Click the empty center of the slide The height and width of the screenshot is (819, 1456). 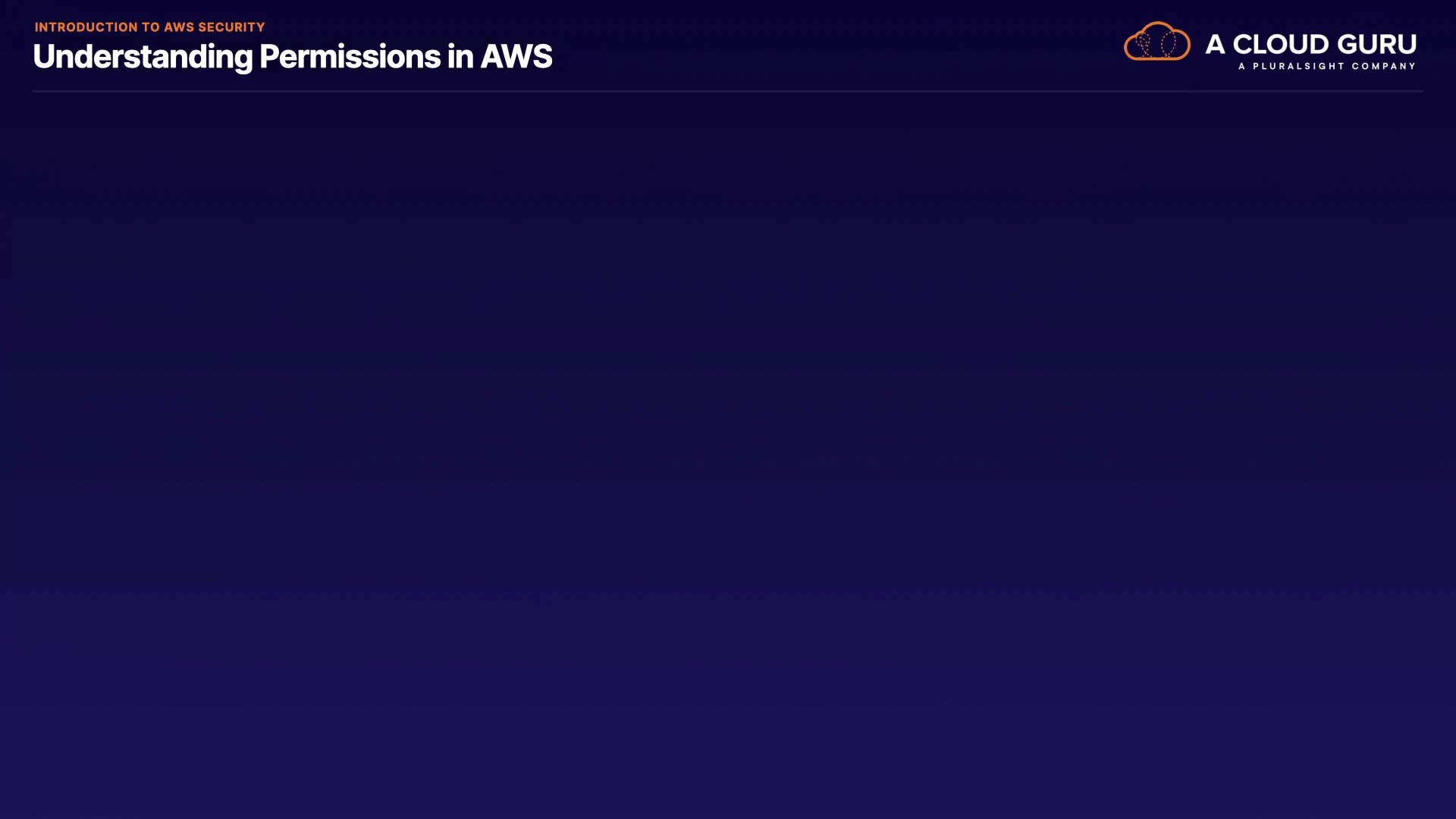728,455
